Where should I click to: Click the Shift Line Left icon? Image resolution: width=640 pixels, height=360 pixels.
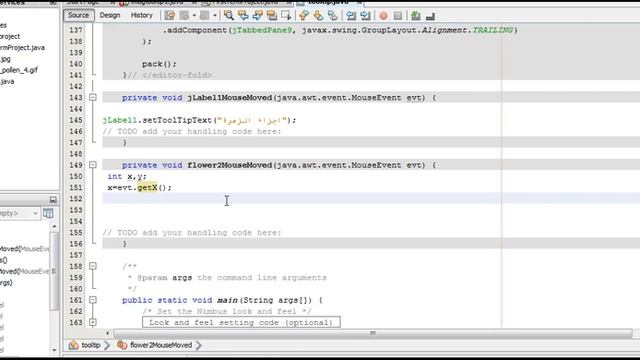click(x=351, y=16)
